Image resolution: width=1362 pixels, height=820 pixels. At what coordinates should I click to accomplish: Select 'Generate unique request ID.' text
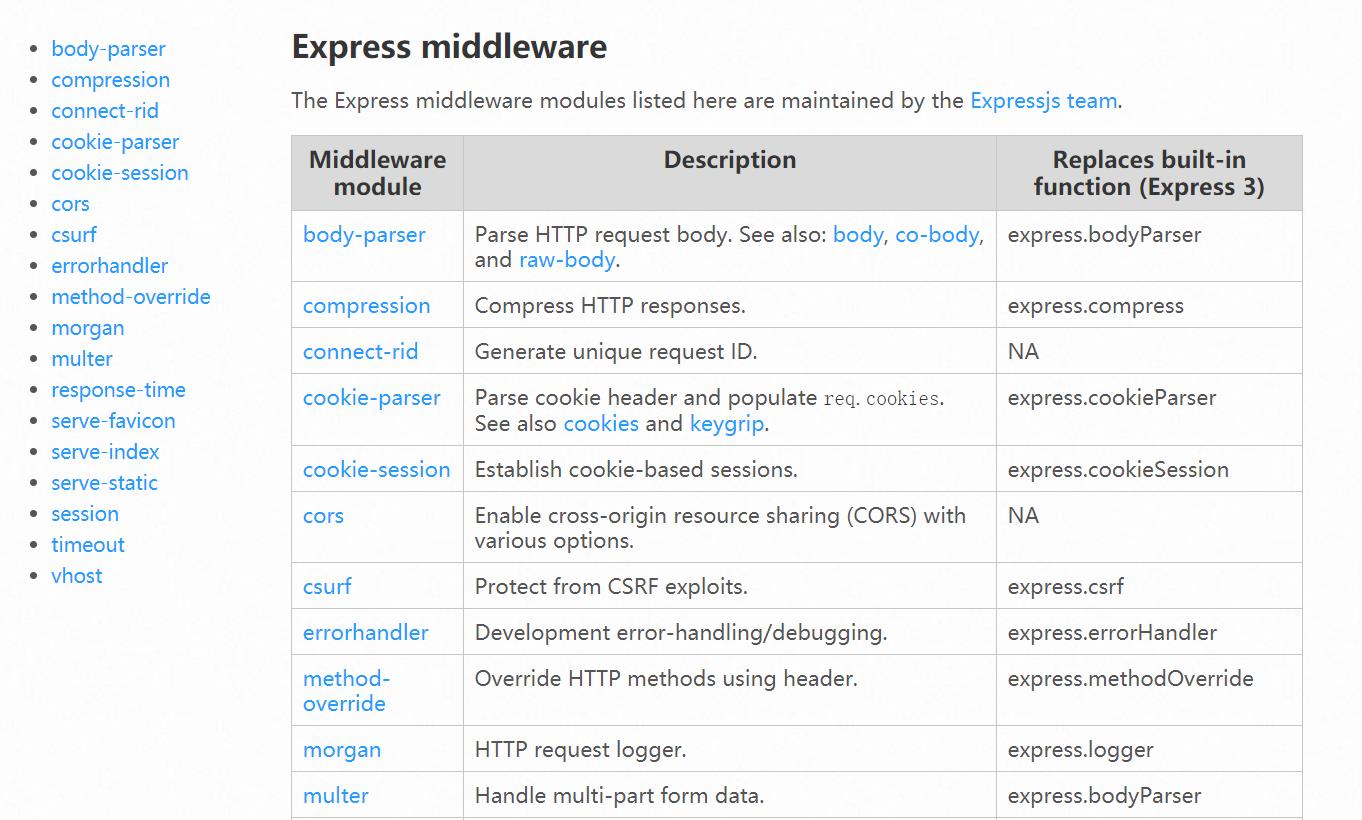[x=616, y=352]
